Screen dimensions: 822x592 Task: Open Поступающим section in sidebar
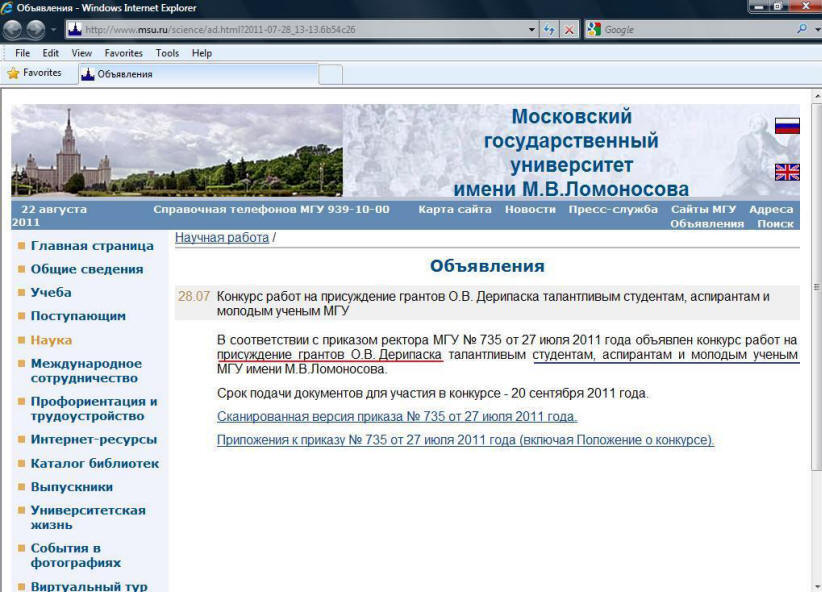tap(78, 316)
